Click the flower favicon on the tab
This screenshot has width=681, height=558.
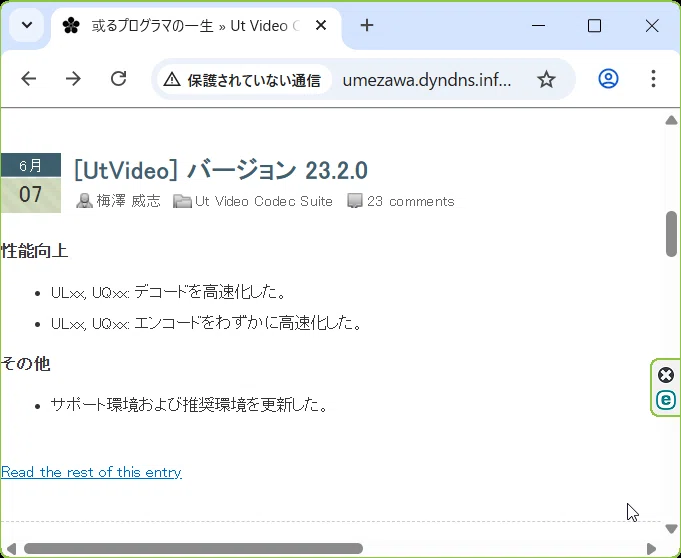[x=71, y=26]
